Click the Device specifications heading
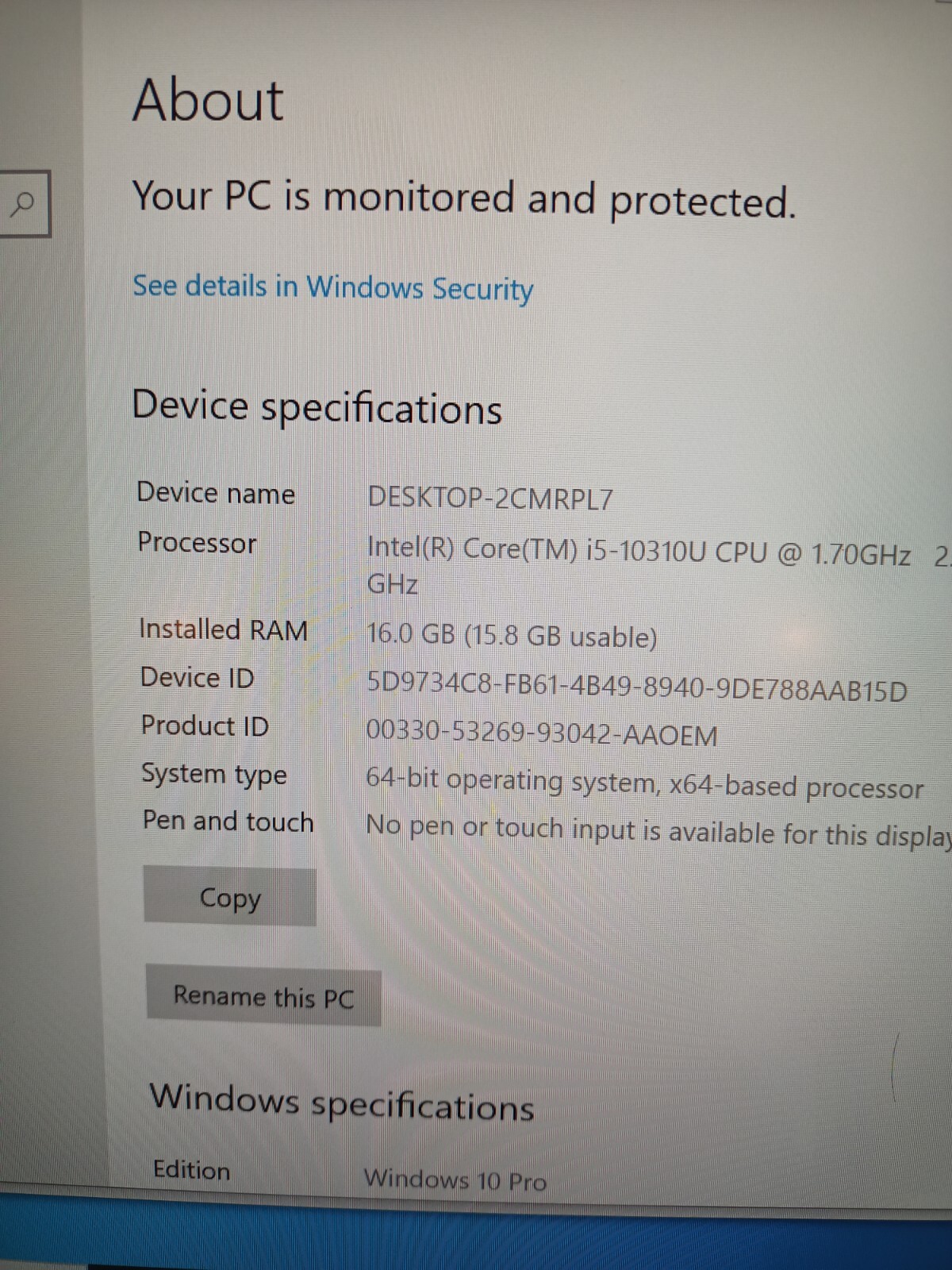The height and width of the screenshot is (1270, 952). (317, 406)
